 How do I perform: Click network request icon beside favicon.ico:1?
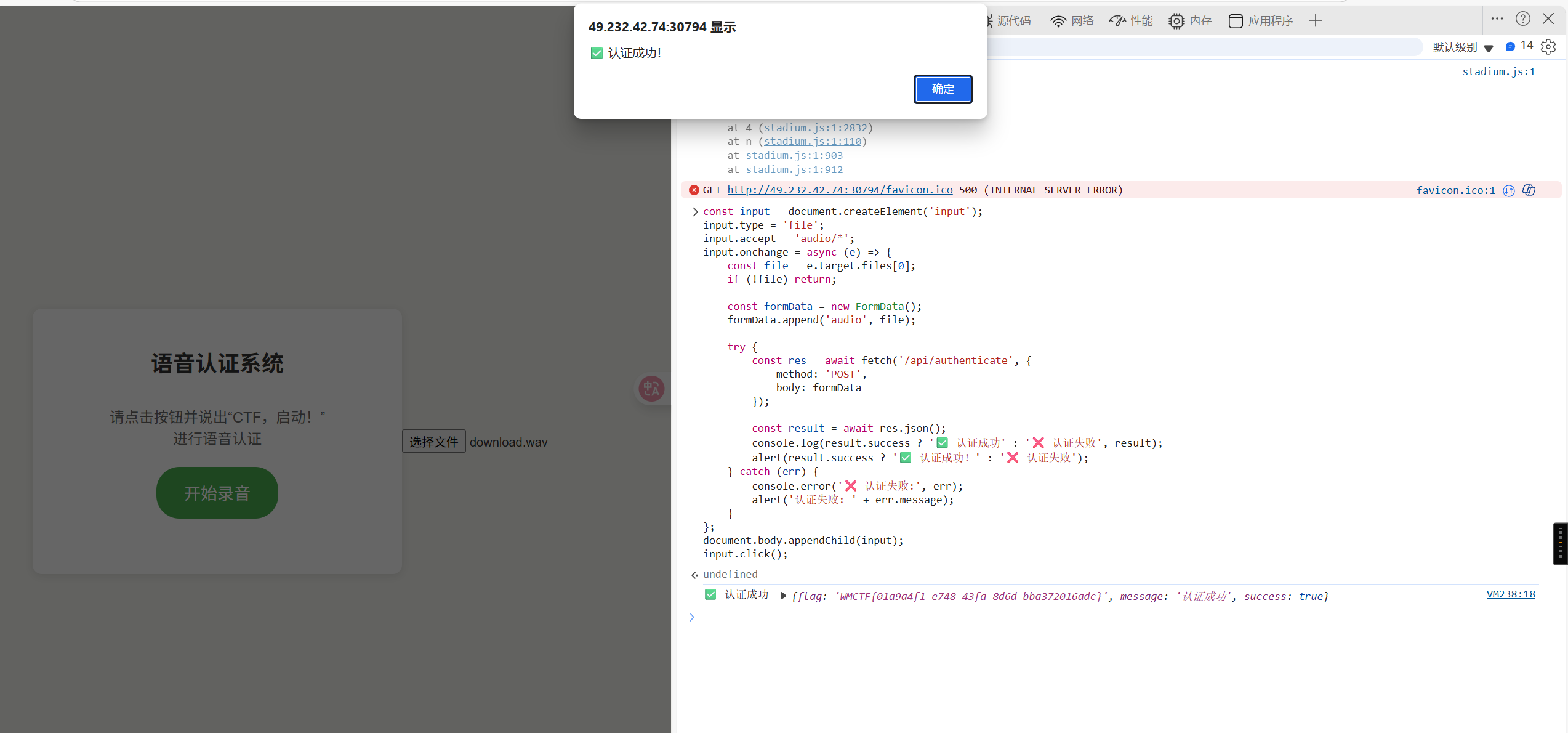coord(1509,190)
